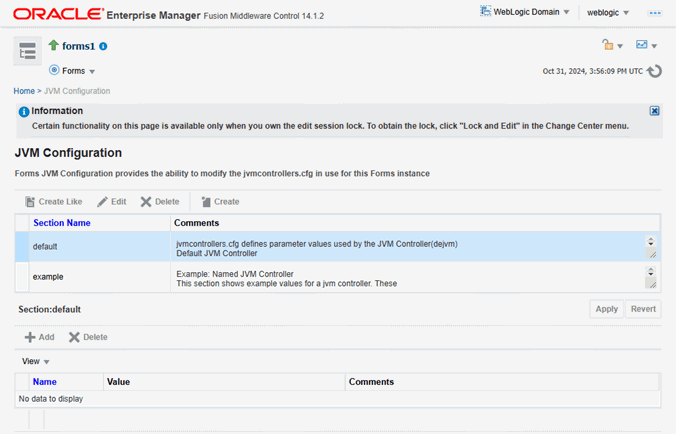This screenshot has height=434, width=676.
Task: Click the Forms target menu icon
Action: coord(54,70)
